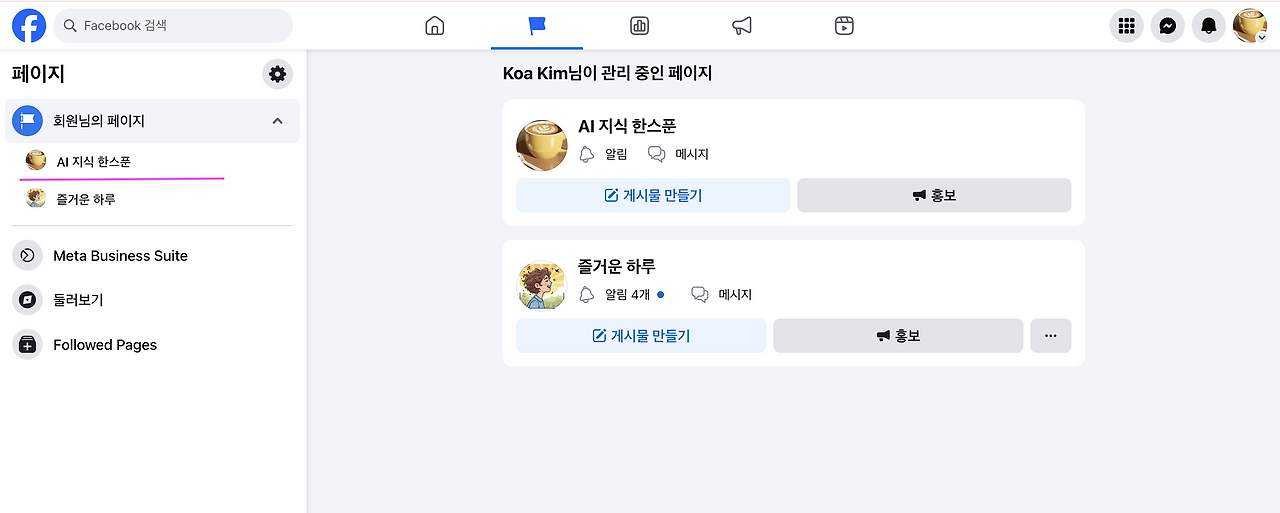Create post for AI 지식 한스푼

coord(653,196)
